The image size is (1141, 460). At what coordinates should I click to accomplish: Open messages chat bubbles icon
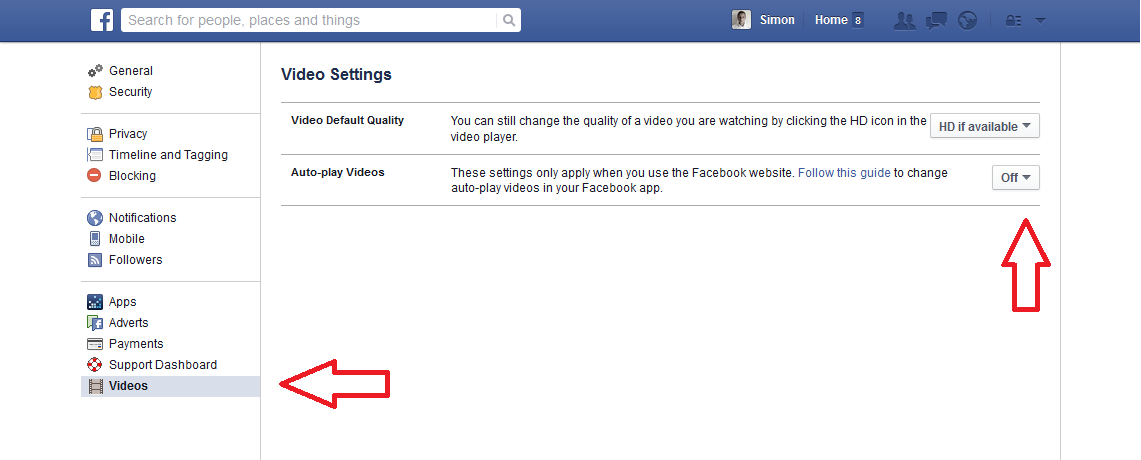point(936,20)
